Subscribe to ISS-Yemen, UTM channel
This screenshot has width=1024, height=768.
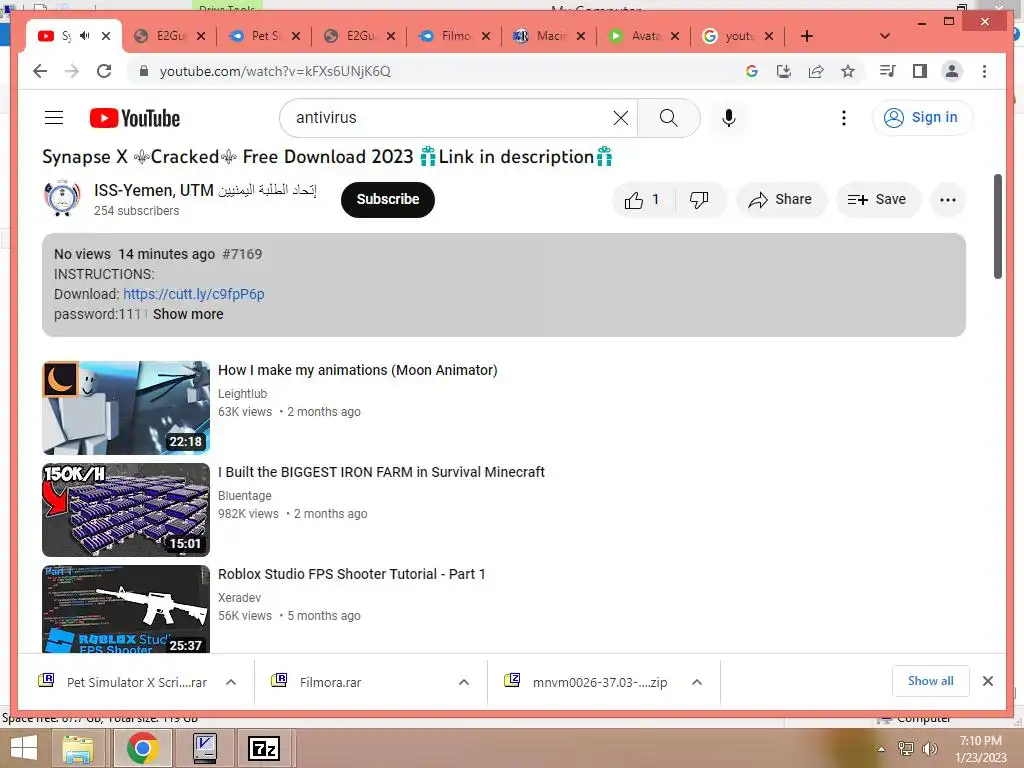(388, 200)
